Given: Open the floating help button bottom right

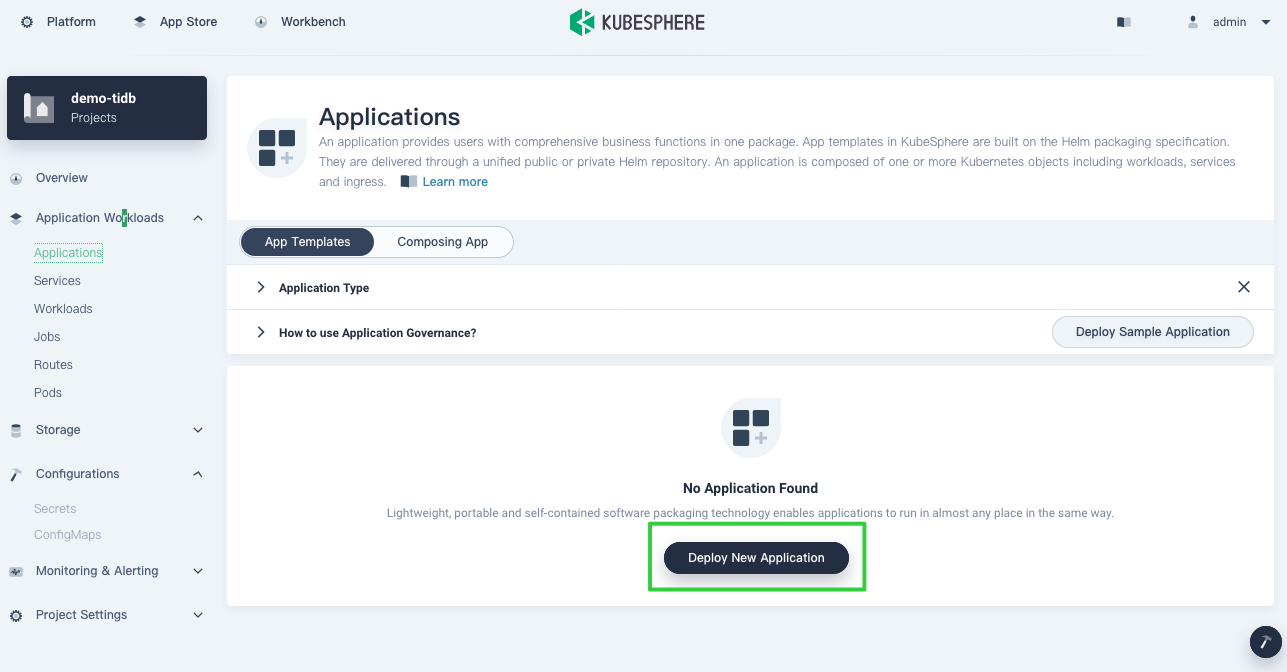Looking at the screenshot, I should pos(1263,642).
